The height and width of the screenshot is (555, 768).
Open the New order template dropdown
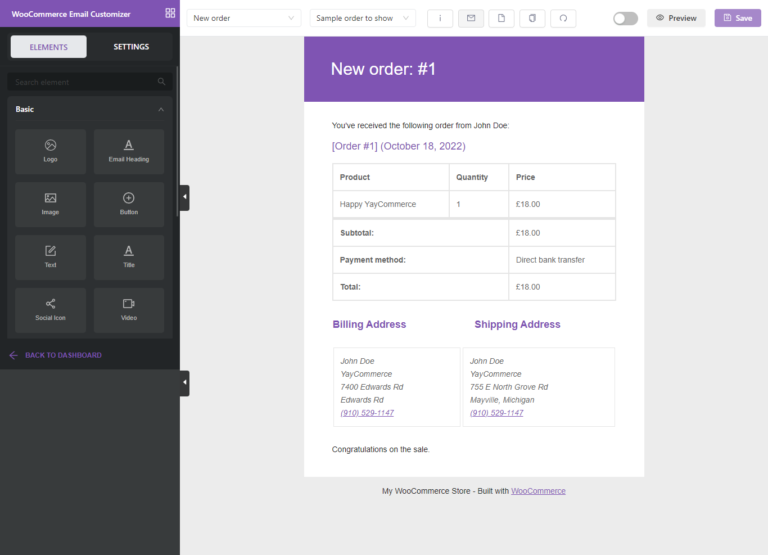[x=243, y=18]
